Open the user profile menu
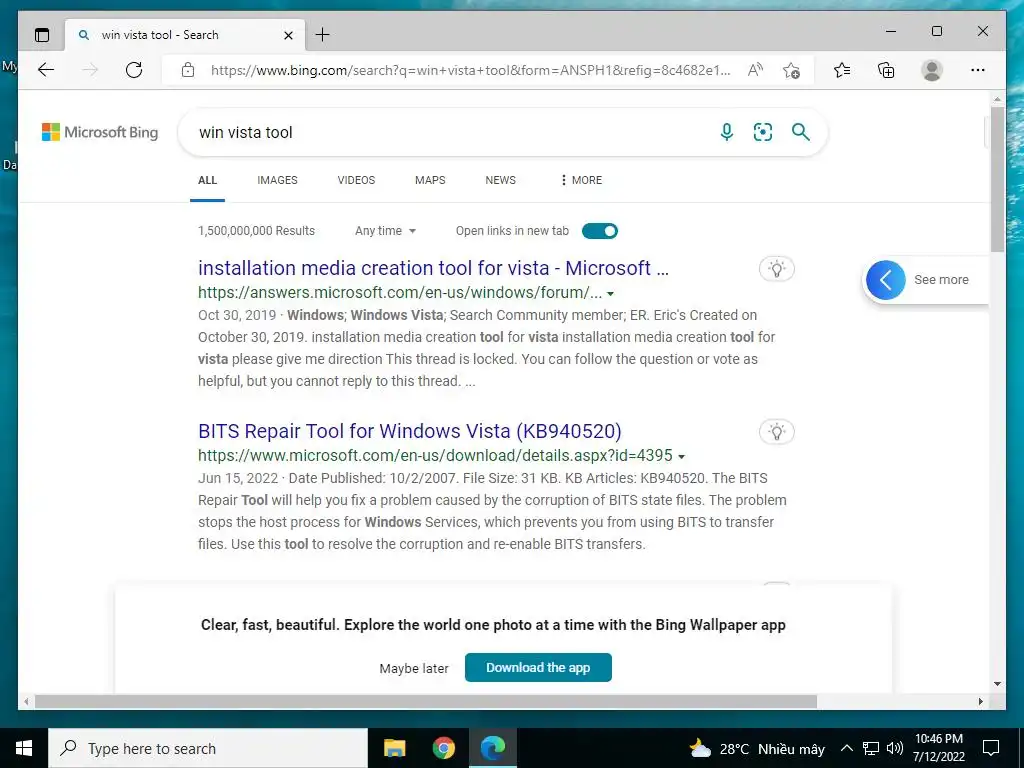1024x768 pixels. 932,70
